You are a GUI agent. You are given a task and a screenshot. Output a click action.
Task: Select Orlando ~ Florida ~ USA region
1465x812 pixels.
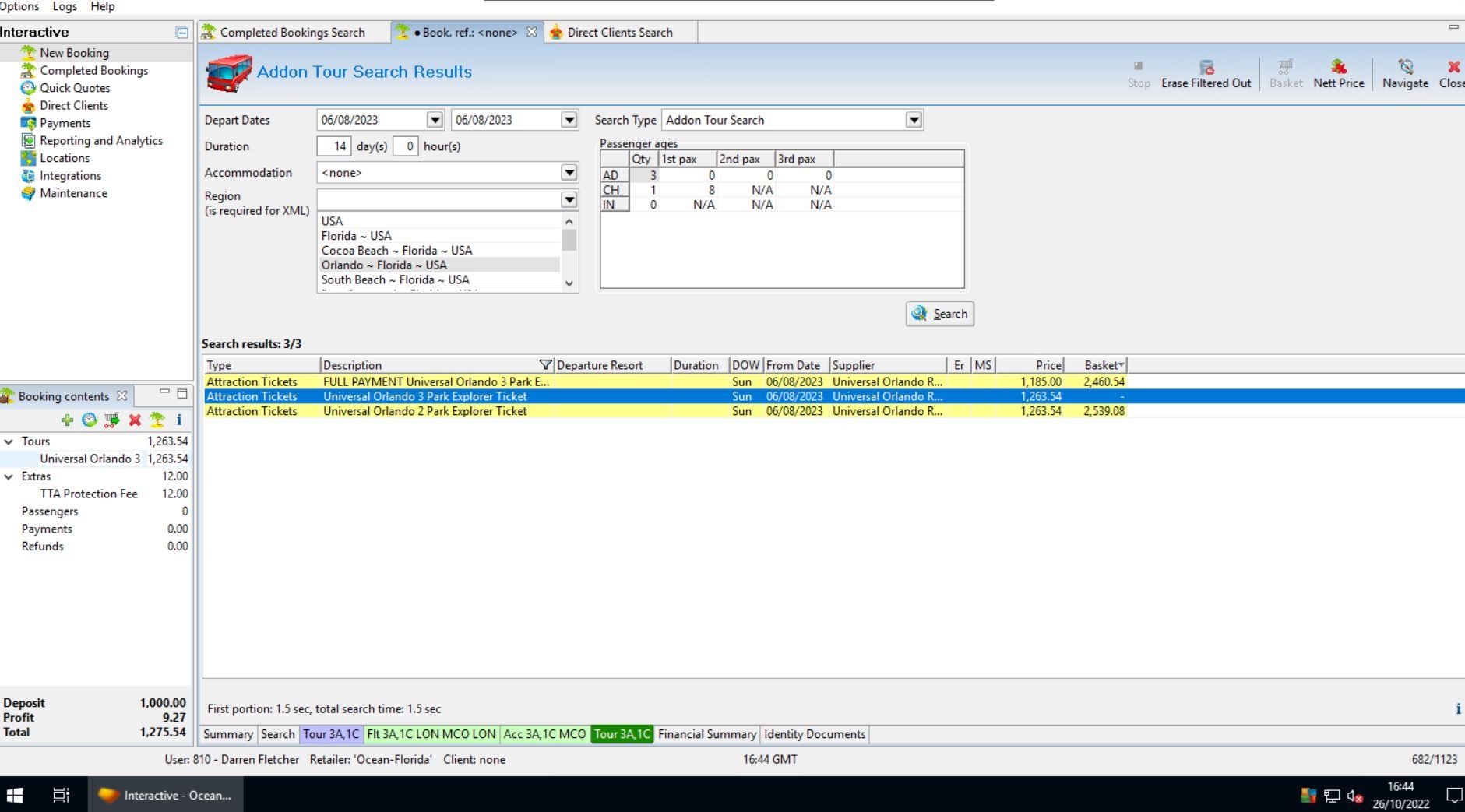pos(440,265)
